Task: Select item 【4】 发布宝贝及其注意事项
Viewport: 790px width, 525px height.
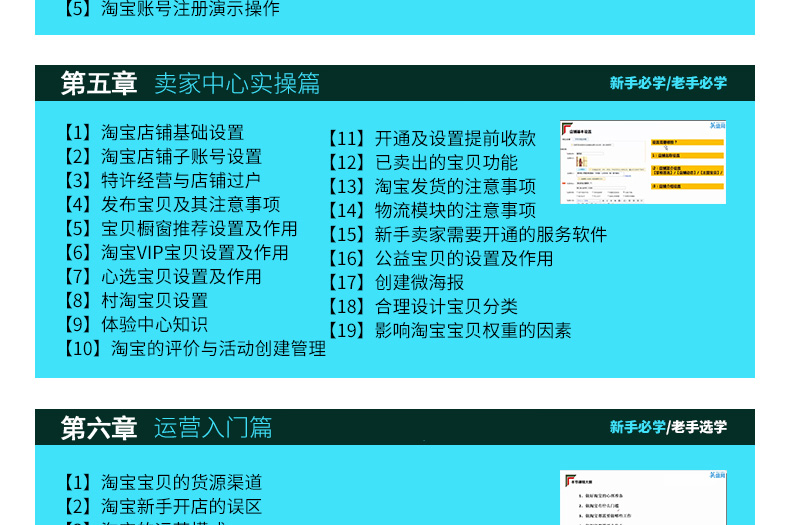Action: [171, 204]
